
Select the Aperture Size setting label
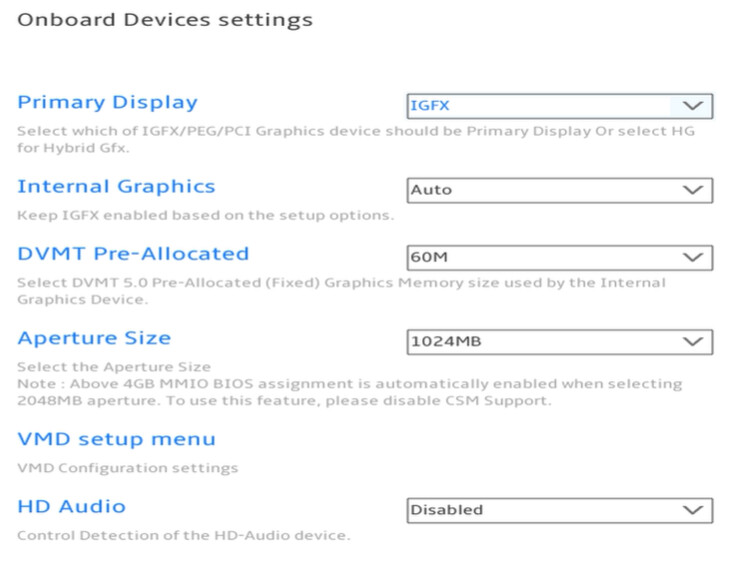(x=94, y=338)
